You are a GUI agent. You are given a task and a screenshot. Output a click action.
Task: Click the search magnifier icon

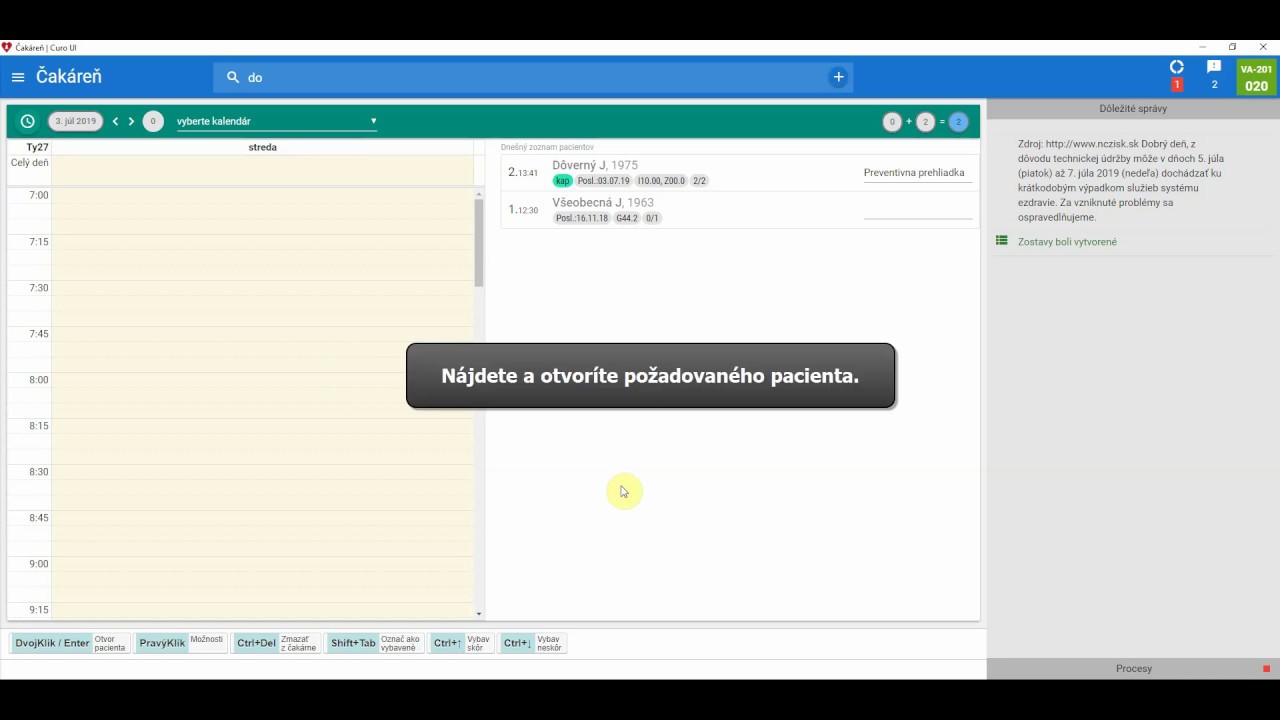pos(233,77)
